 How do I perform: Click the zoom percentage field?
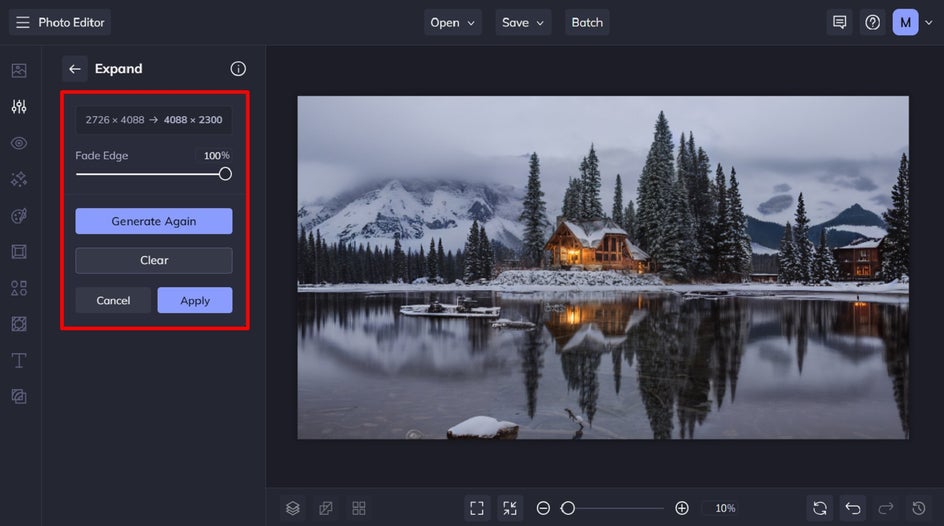click(725, 509)
